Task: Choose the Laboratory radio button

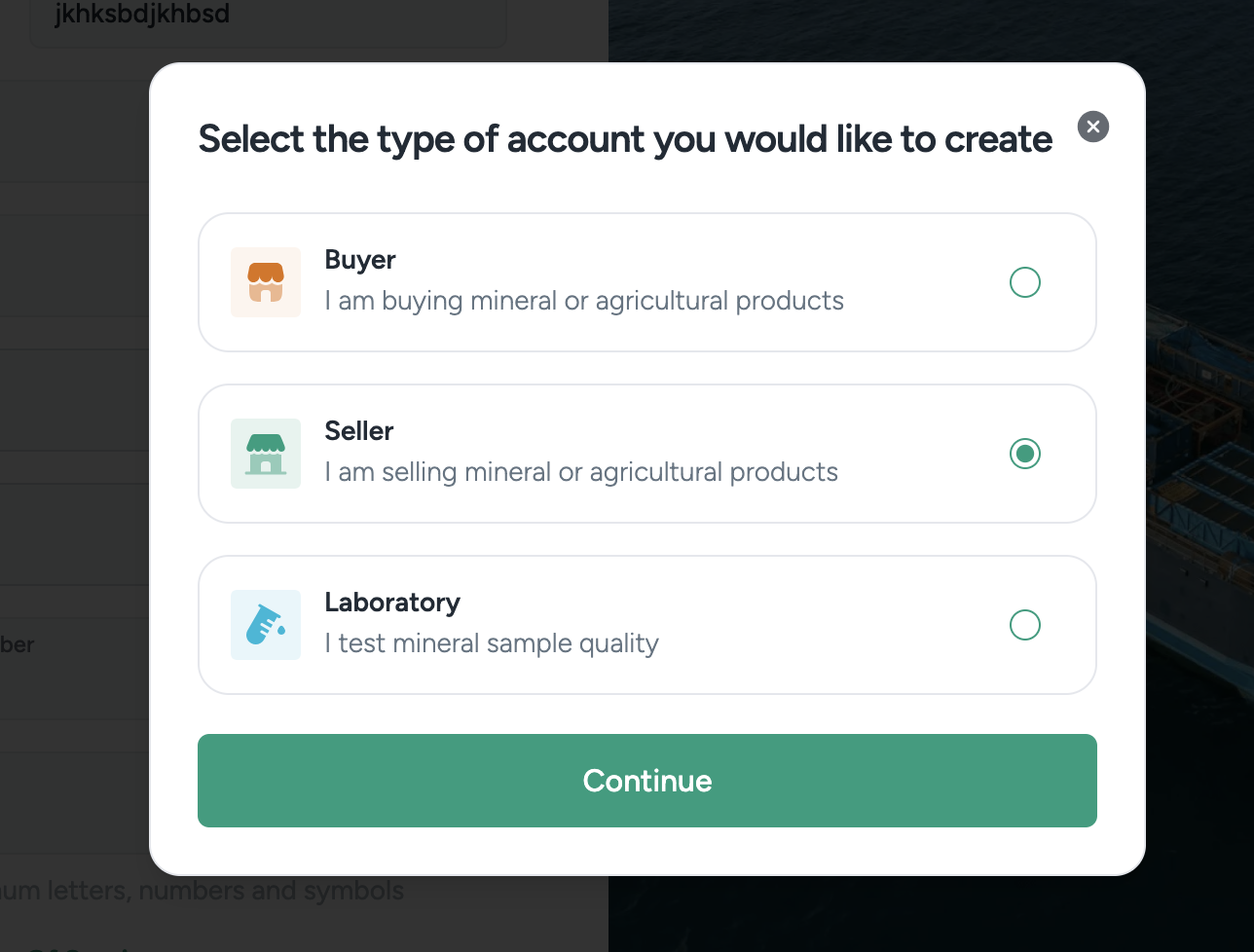Action: [1025, 625]
